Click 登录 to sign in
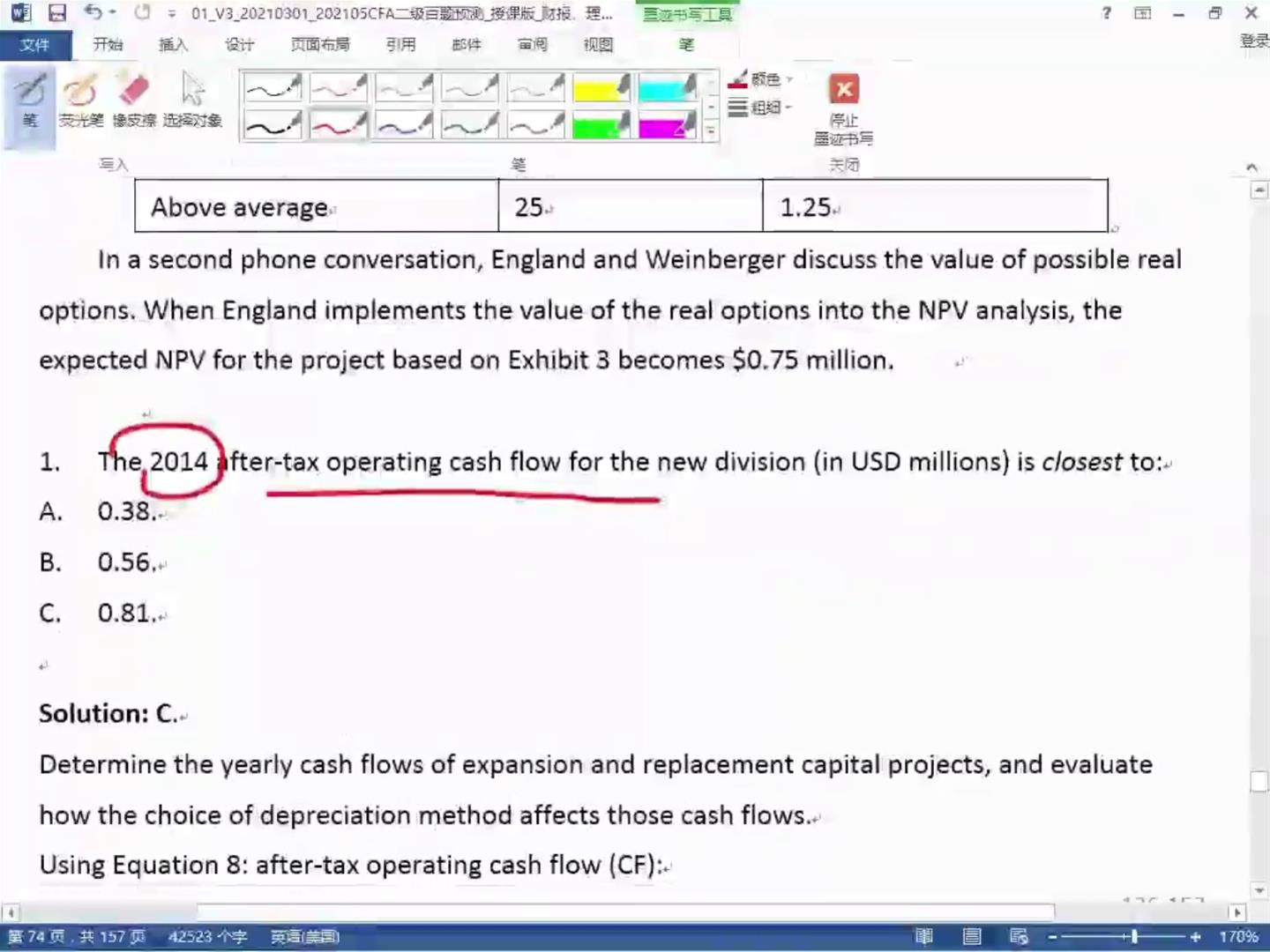1270x952 pixels. pos(1254,41)
